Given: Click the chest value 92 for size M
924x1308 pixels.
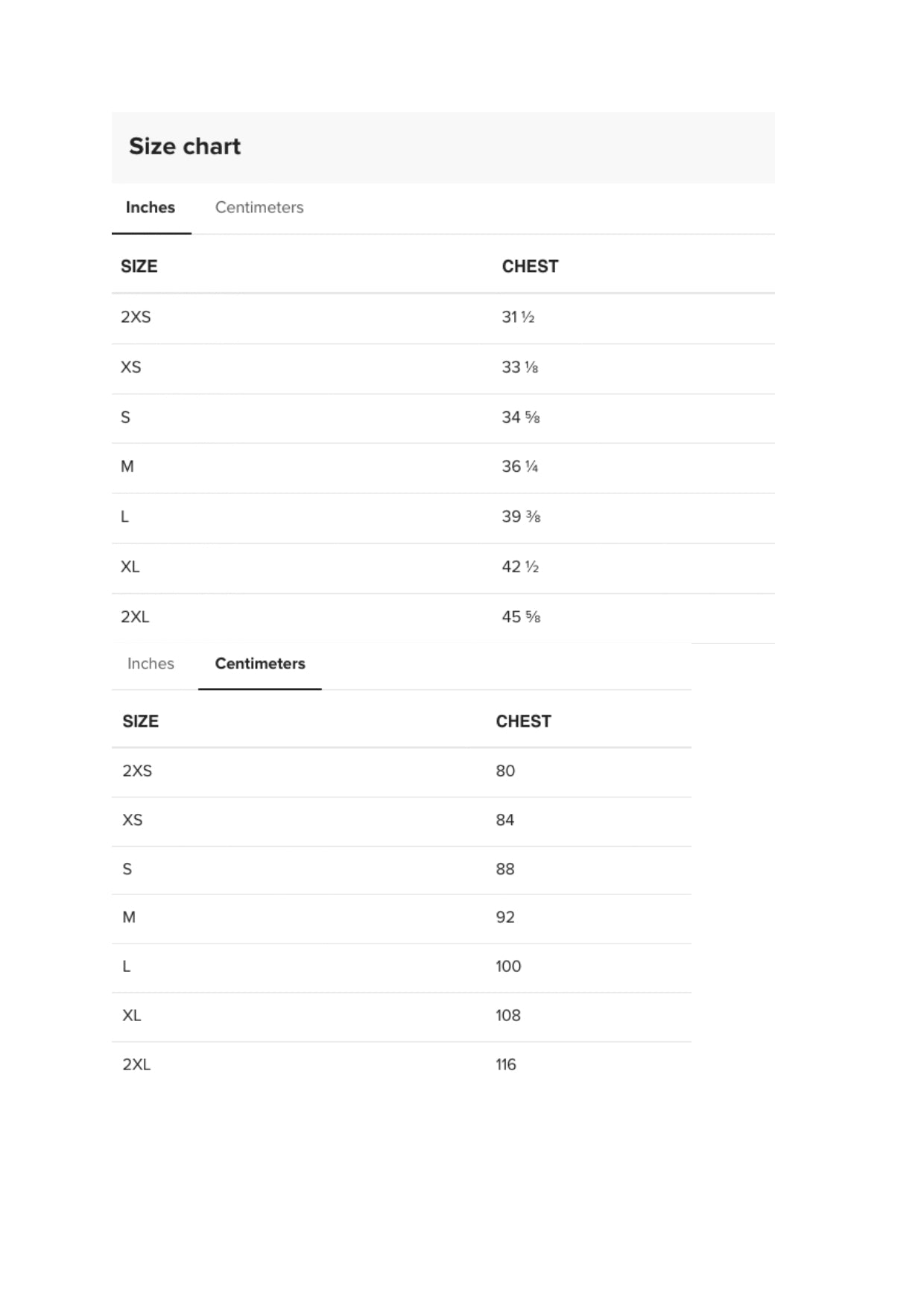Looking at the screenshot, I should click(505, 917).
